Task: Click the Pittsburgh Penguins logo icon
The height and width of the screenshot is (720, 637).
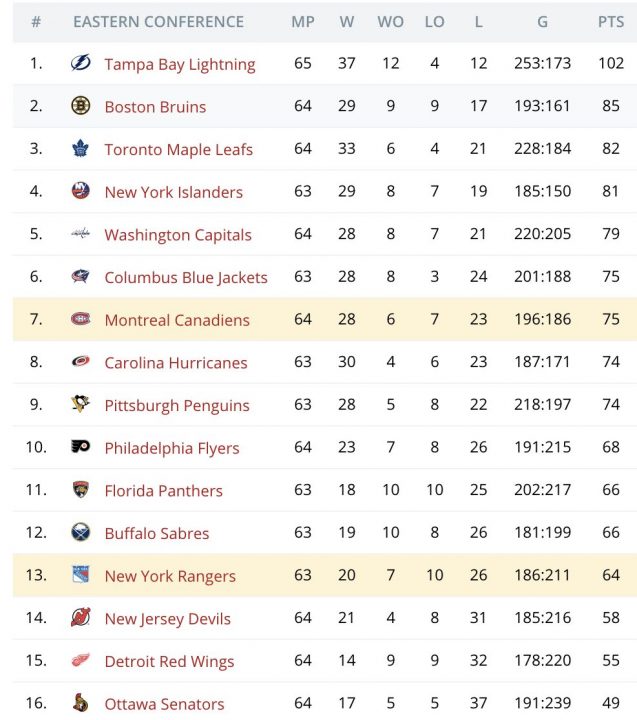Action: tap(80, 405)
